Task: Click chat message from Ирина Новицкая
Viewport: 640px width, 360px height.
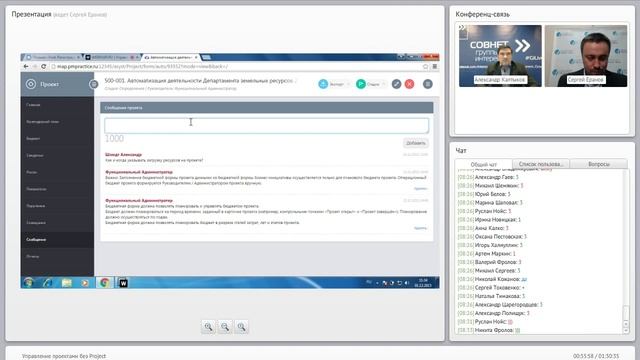Action: point(489,220)
